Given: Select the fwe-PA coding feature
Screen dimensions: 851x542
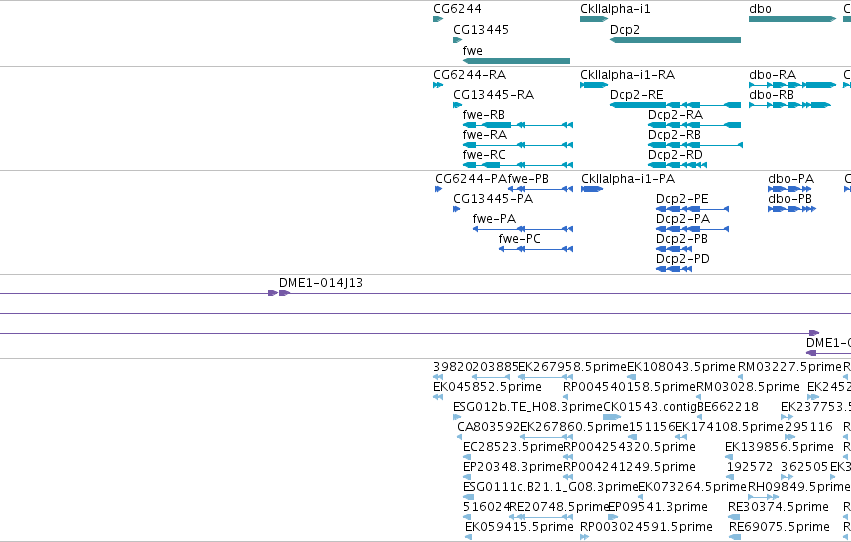Looking at the screenshot, I should [523, 229].
